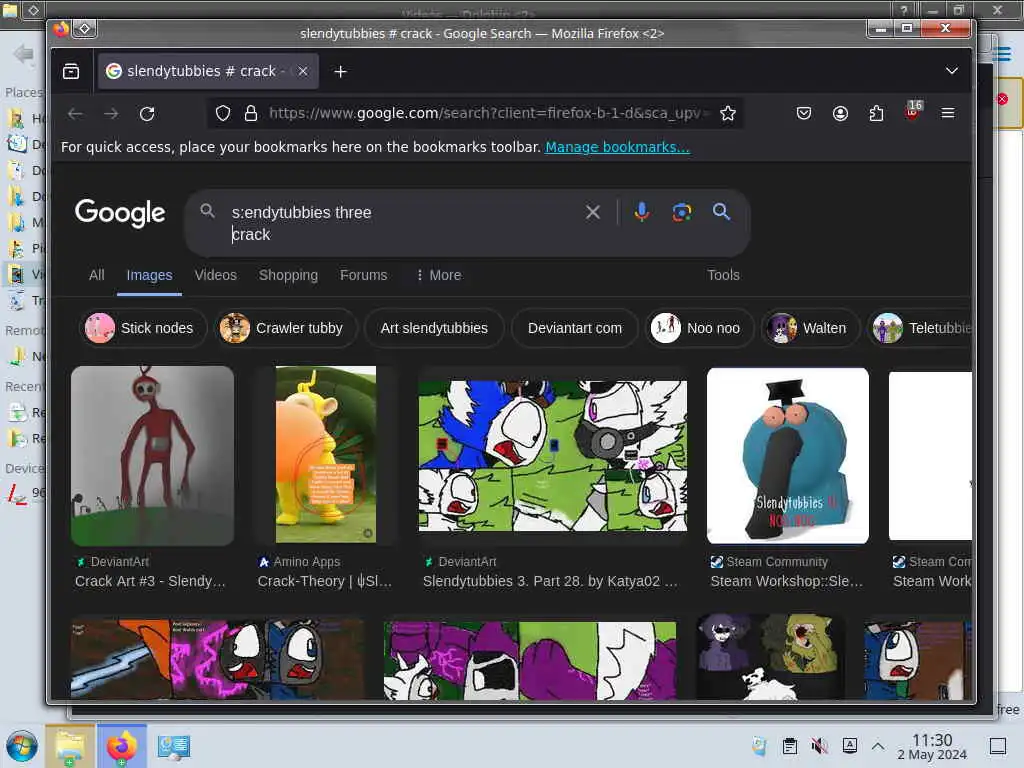1024x768 pixels.
Task: Go back with the back arrow
Action: 75,114
